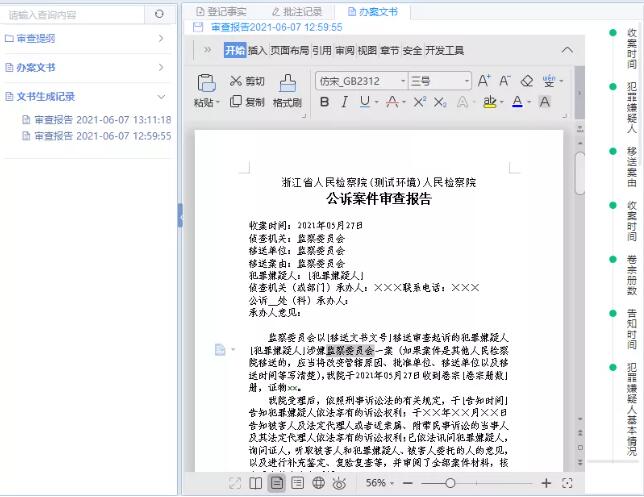Screen dimensions: 644x497
Task: Open highlight color dropdown arrow
Action: point(501,102)
